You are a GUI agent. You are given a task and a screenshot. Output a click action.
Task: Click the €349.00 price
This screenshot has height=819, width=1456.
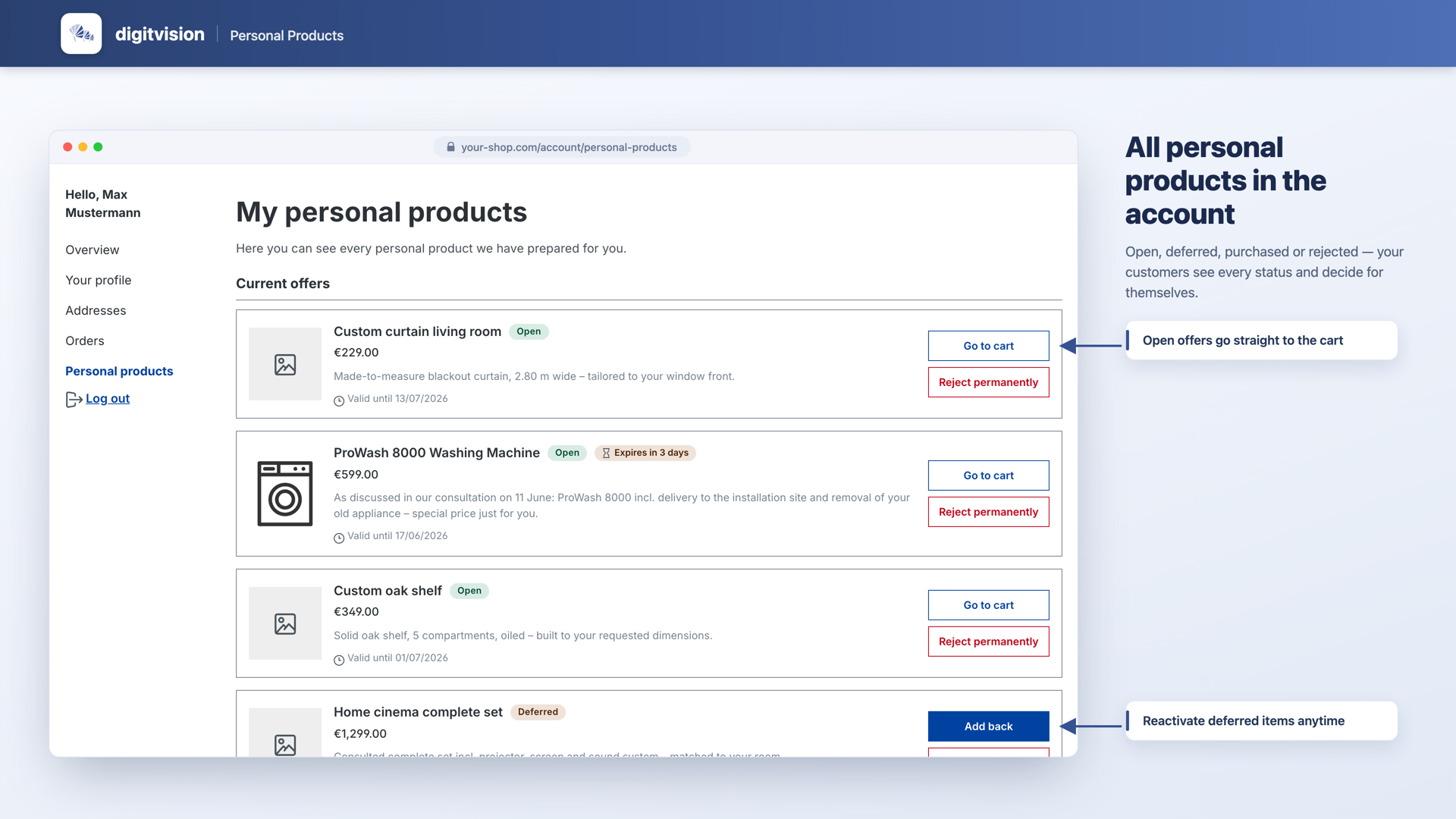(356, 612)
